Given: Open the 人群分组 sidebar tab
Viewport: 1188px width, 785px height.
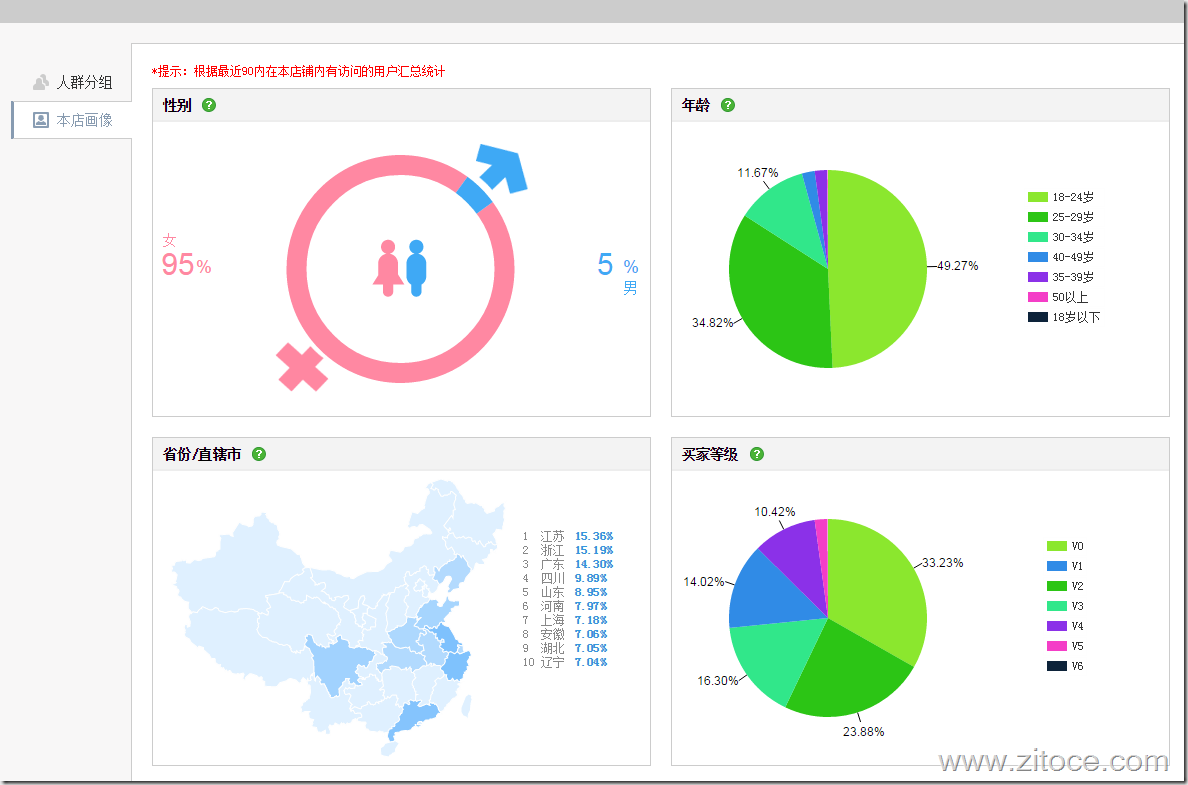Looking at the screenshot, I should point(84,82).
